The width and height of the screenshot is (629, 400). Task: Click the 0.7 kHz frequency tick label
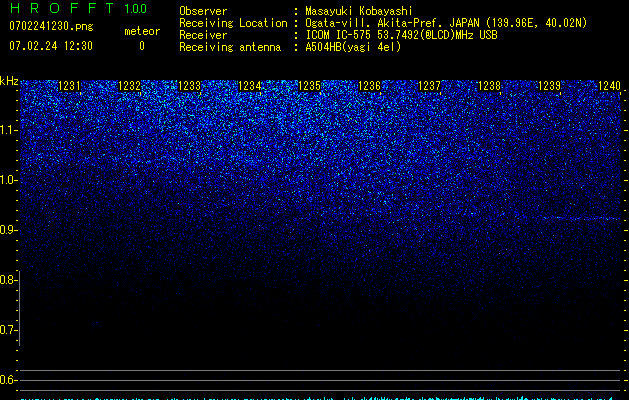(x=8, y=330)
